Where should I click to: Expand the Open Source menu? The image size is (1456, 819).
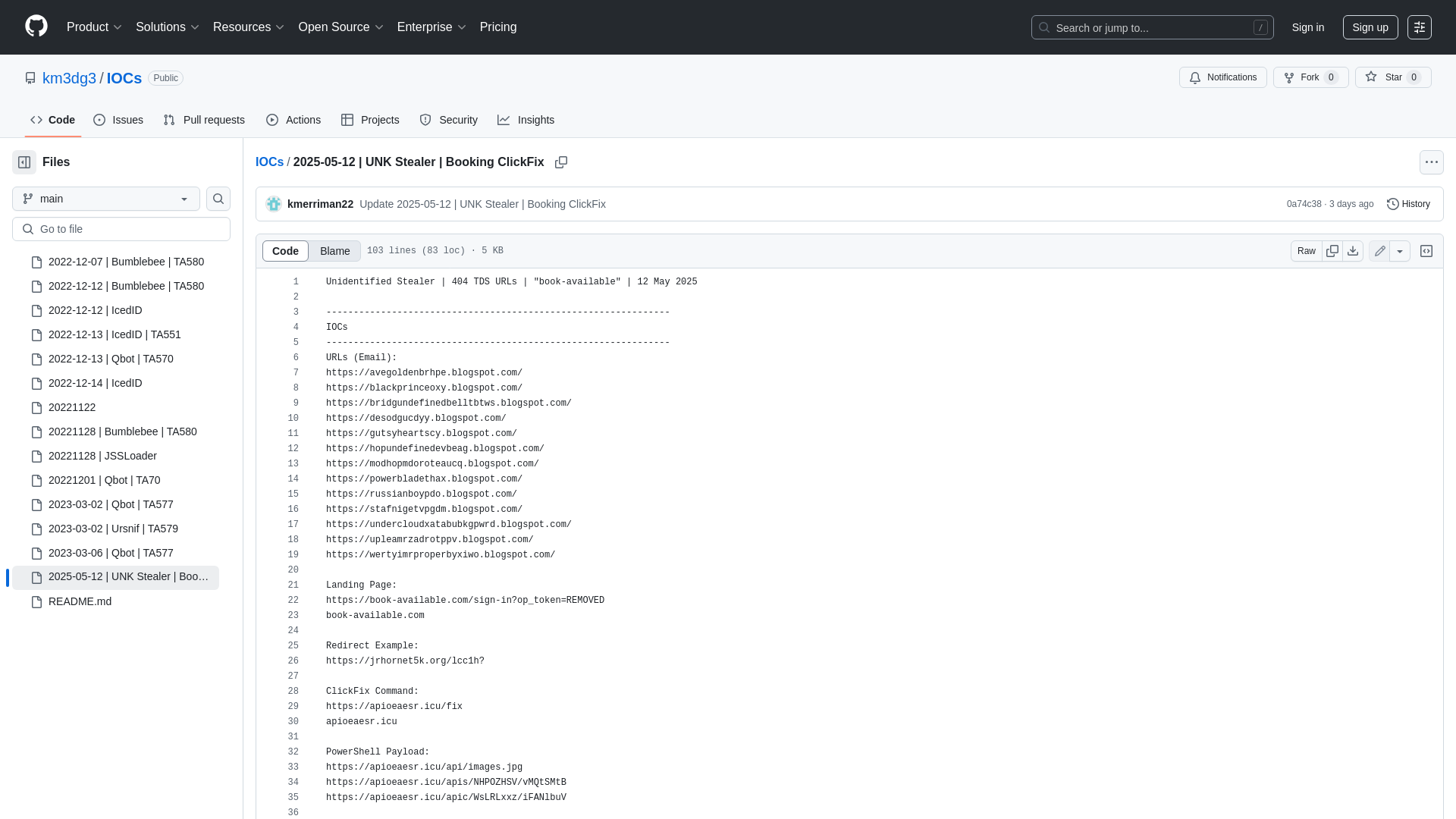[341, 27]
